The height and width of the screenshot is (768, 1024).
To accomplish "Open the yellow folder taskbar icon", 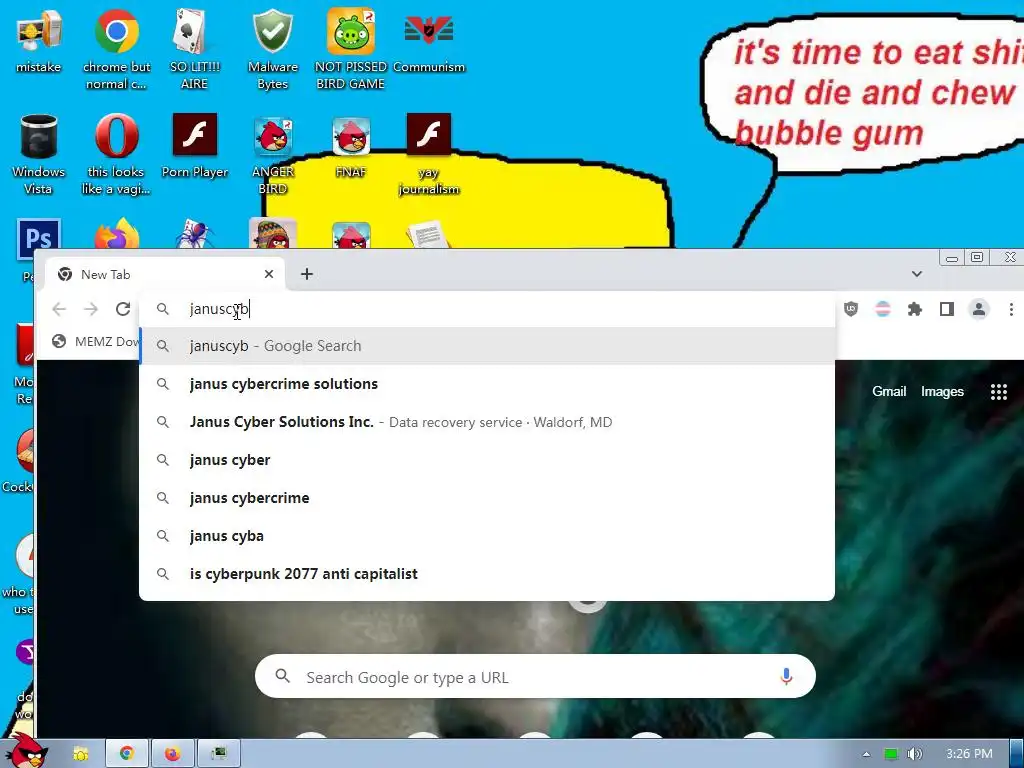I will point(80,754).
